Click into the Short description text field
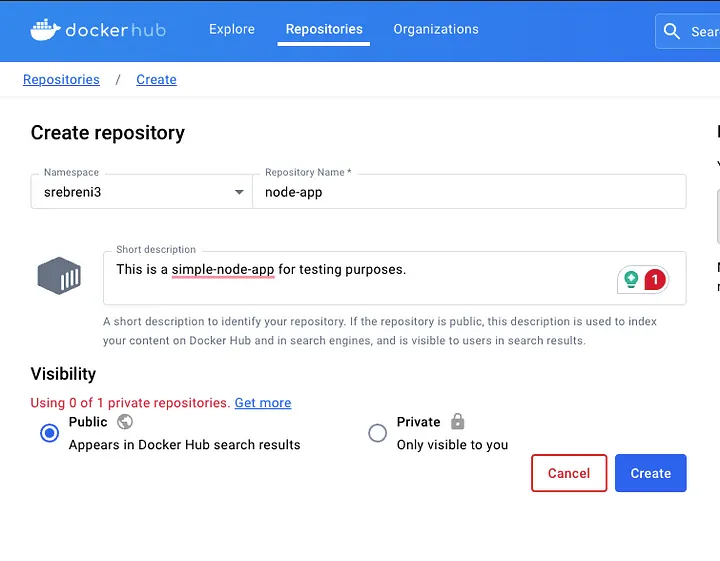720x561 pixels. tap(360, 270)
